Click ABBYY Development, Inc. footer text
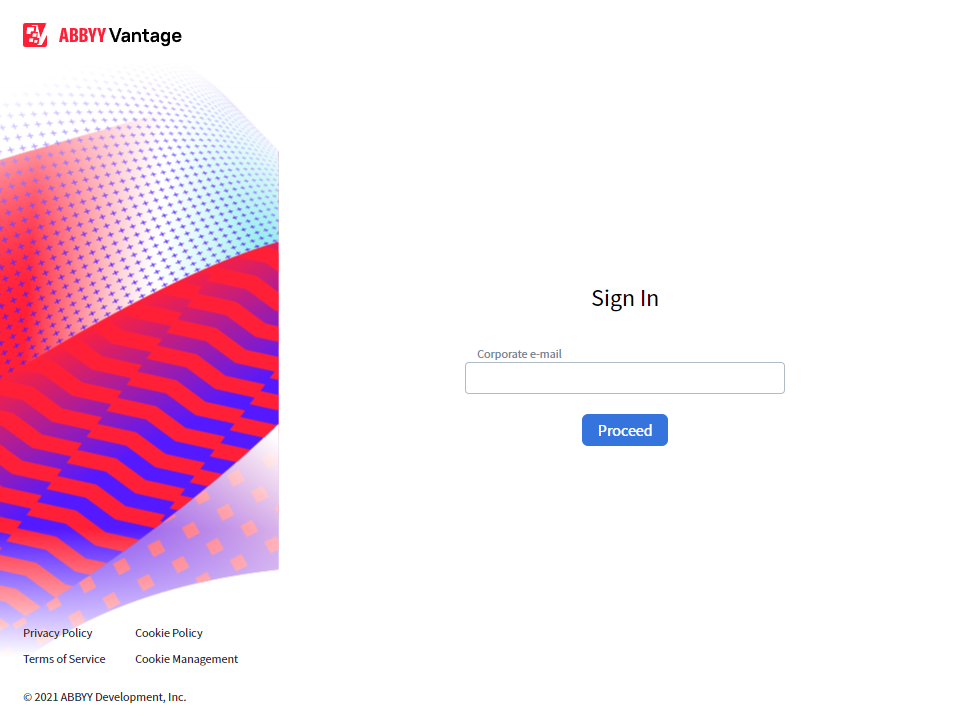 point(123,697)
